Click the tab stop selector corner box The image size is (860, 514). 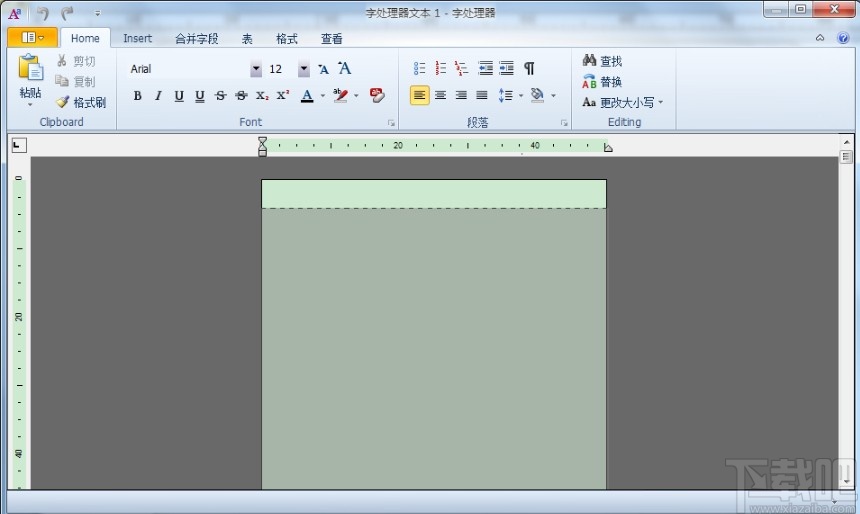coord(19,145)
